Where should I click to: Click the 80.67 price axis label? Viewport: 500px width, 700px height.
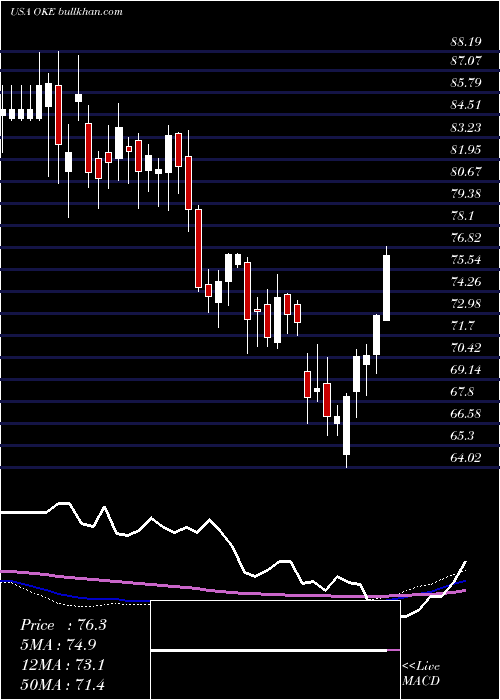[x=466, y=171]
